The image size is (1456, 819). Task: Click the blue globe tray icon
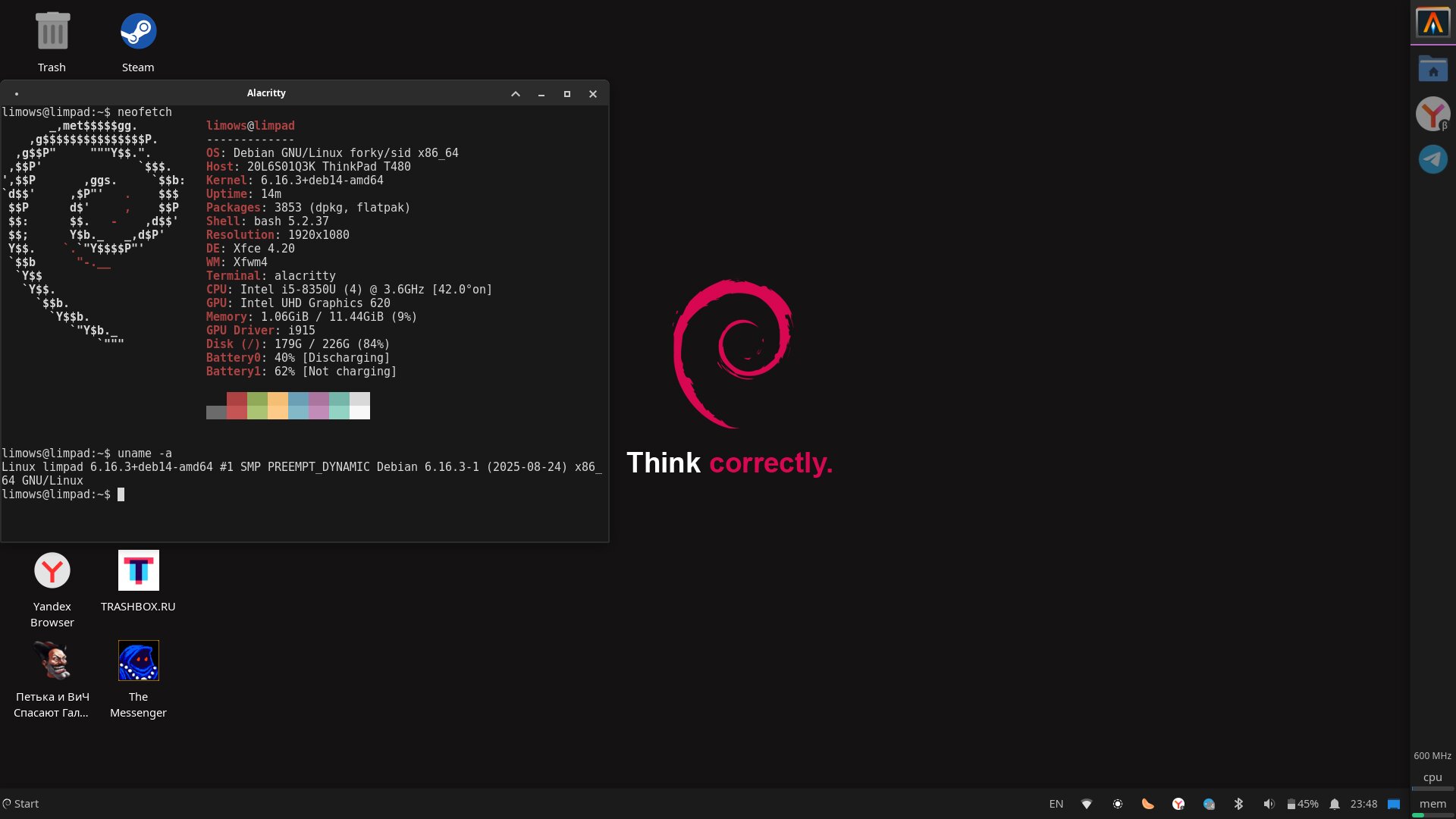pos(1208,804)
